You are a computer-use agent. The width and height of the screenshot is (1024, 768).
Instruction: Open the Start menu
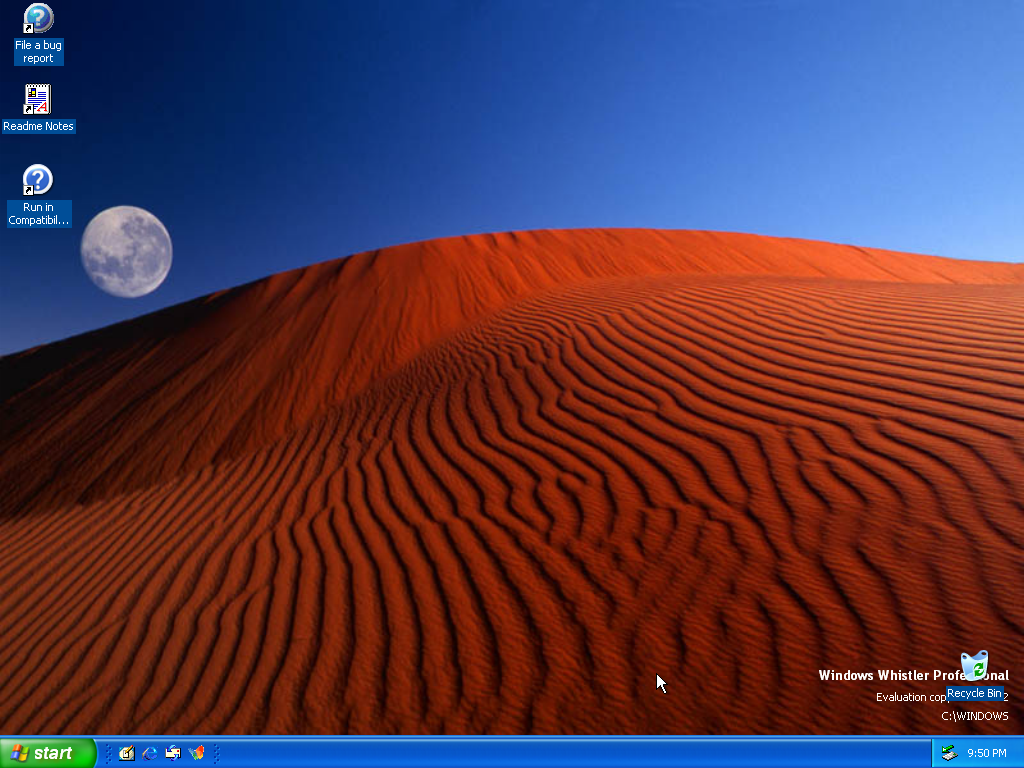48,753
